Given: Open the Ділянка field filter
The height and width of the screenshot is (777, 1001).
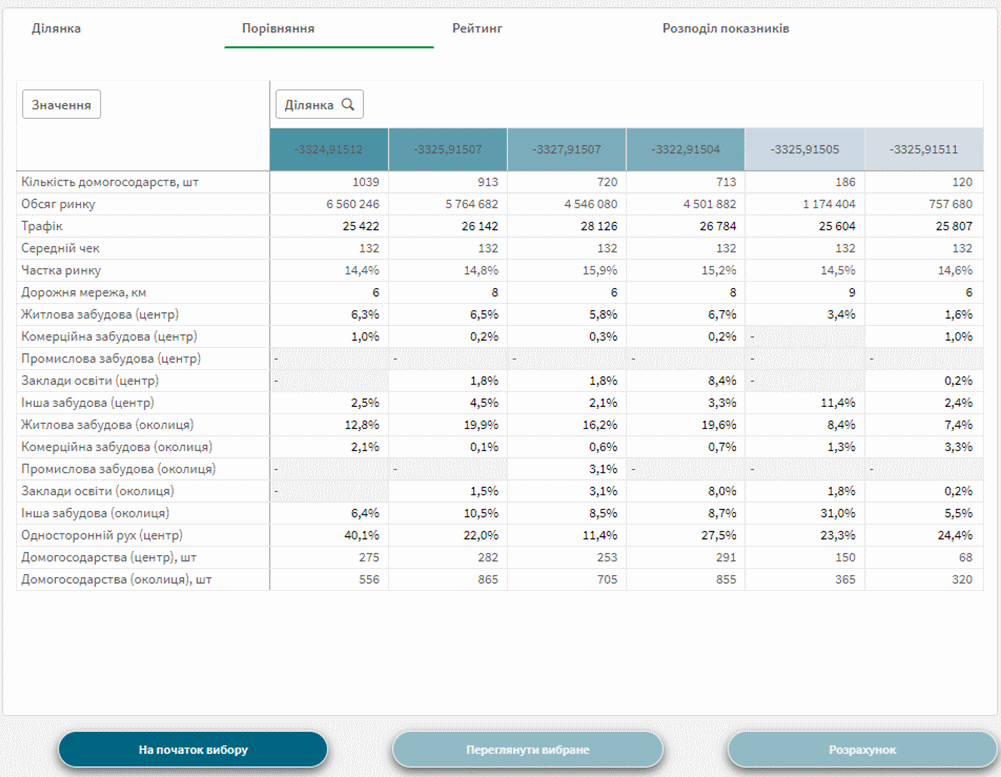Looking at the screenshot, I should pos(310,104).
